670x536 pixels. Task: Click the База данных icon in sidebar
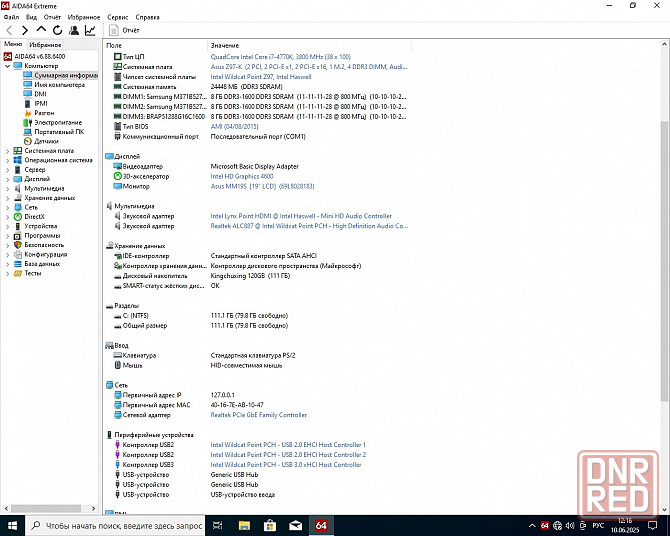tap(18, 264)
